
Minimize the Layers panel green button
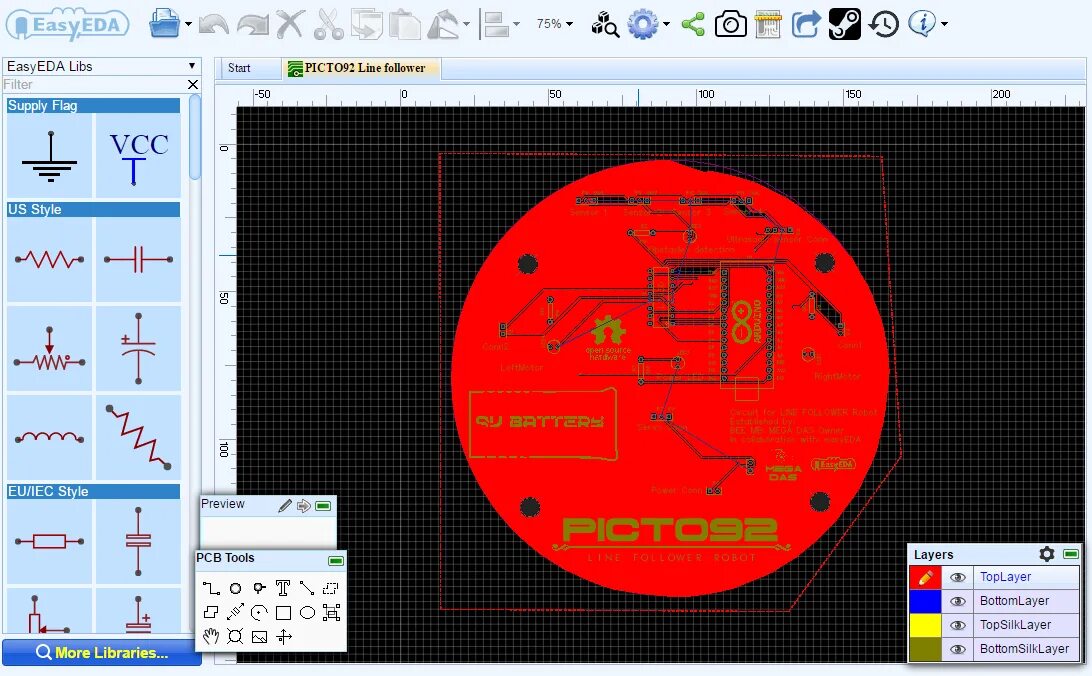click(x=1071, y=554)
